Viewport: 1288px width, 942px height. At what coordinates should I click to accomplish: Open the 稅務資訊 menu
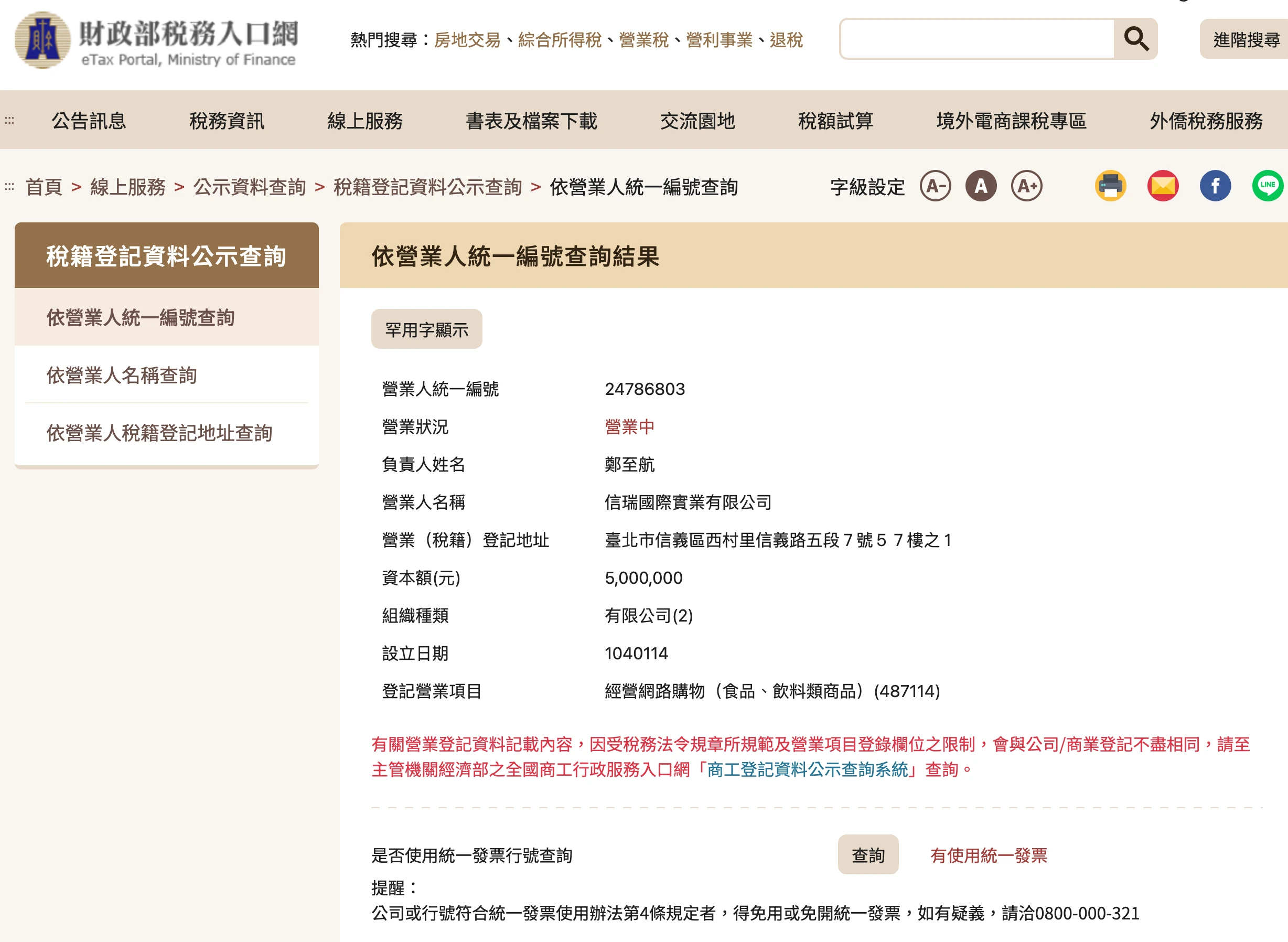(x=227, y=121)
